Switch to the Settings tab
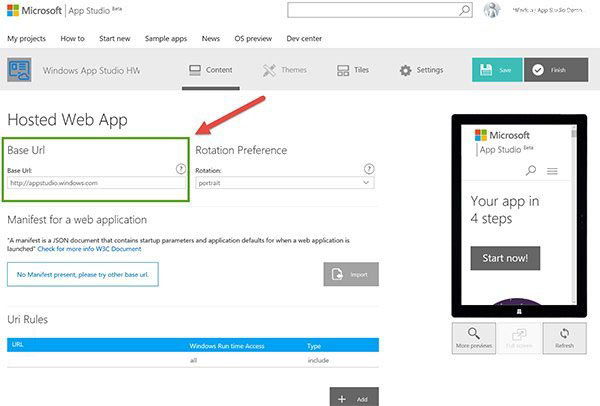The image size is (600, 406). click(x=421, y=70)
